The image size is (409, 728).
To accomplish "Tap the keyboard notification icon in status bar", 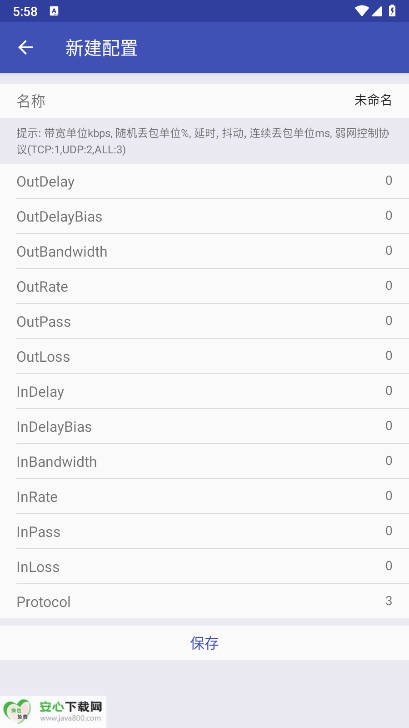I will coord(54,11).
